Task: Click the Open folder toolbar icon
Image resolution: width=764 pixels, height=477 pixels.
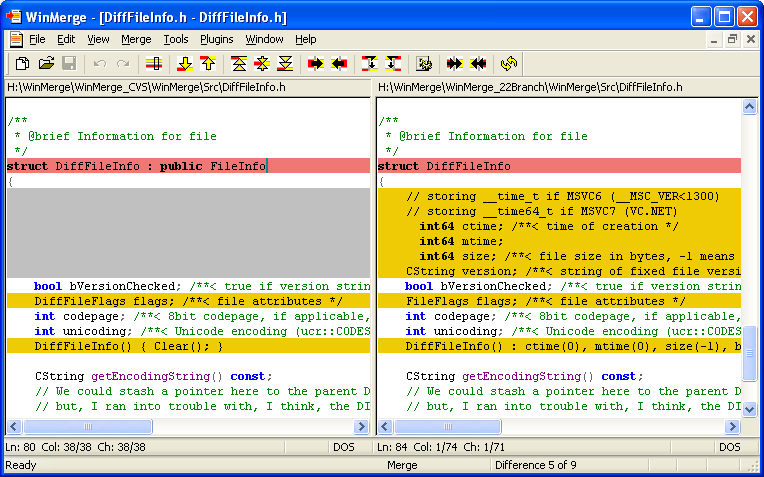Action: 46,64
